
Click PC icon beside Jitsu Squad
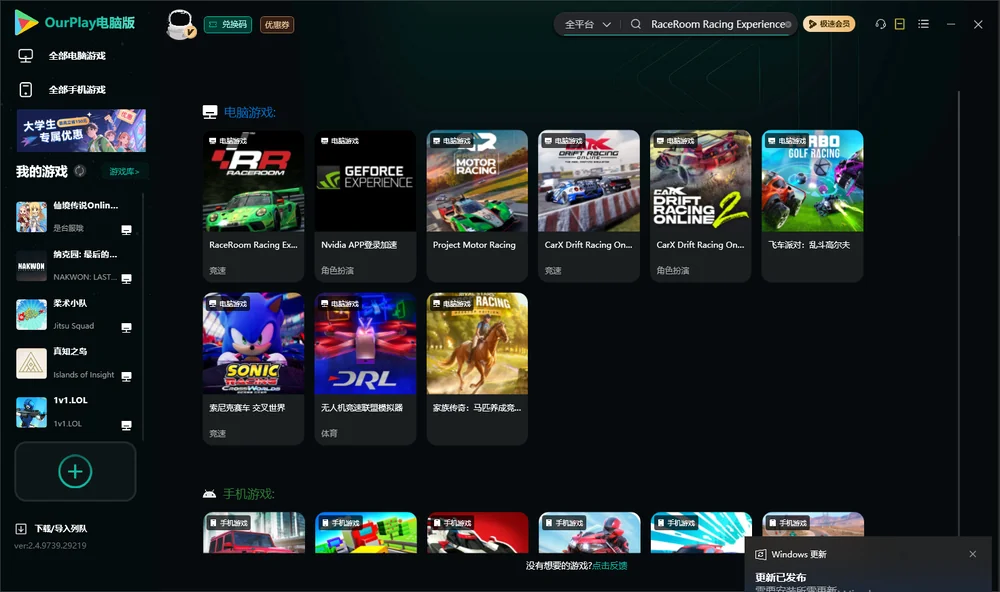point(126,327)
